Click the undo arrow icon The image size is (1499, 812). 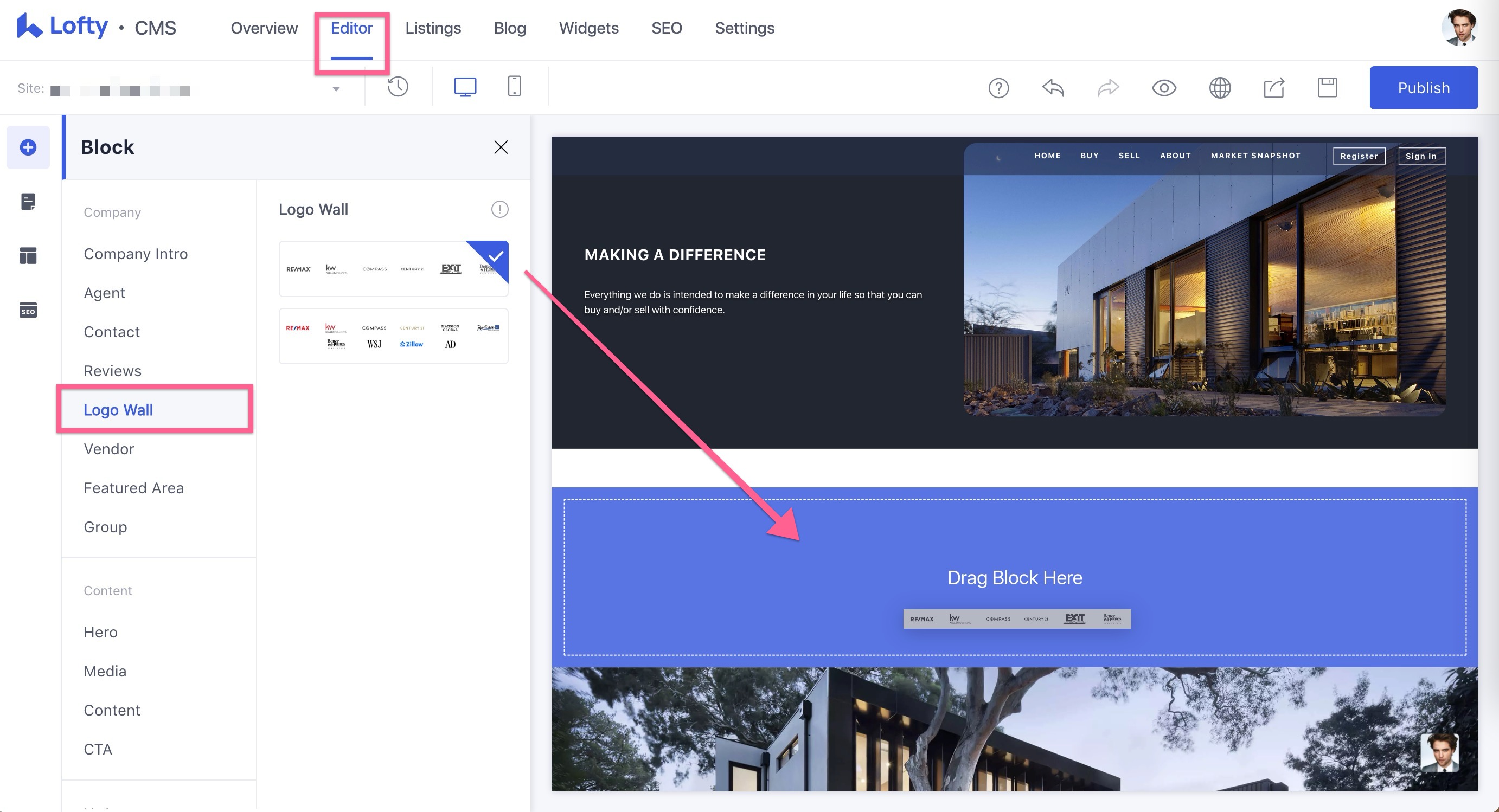(1053, 88)
